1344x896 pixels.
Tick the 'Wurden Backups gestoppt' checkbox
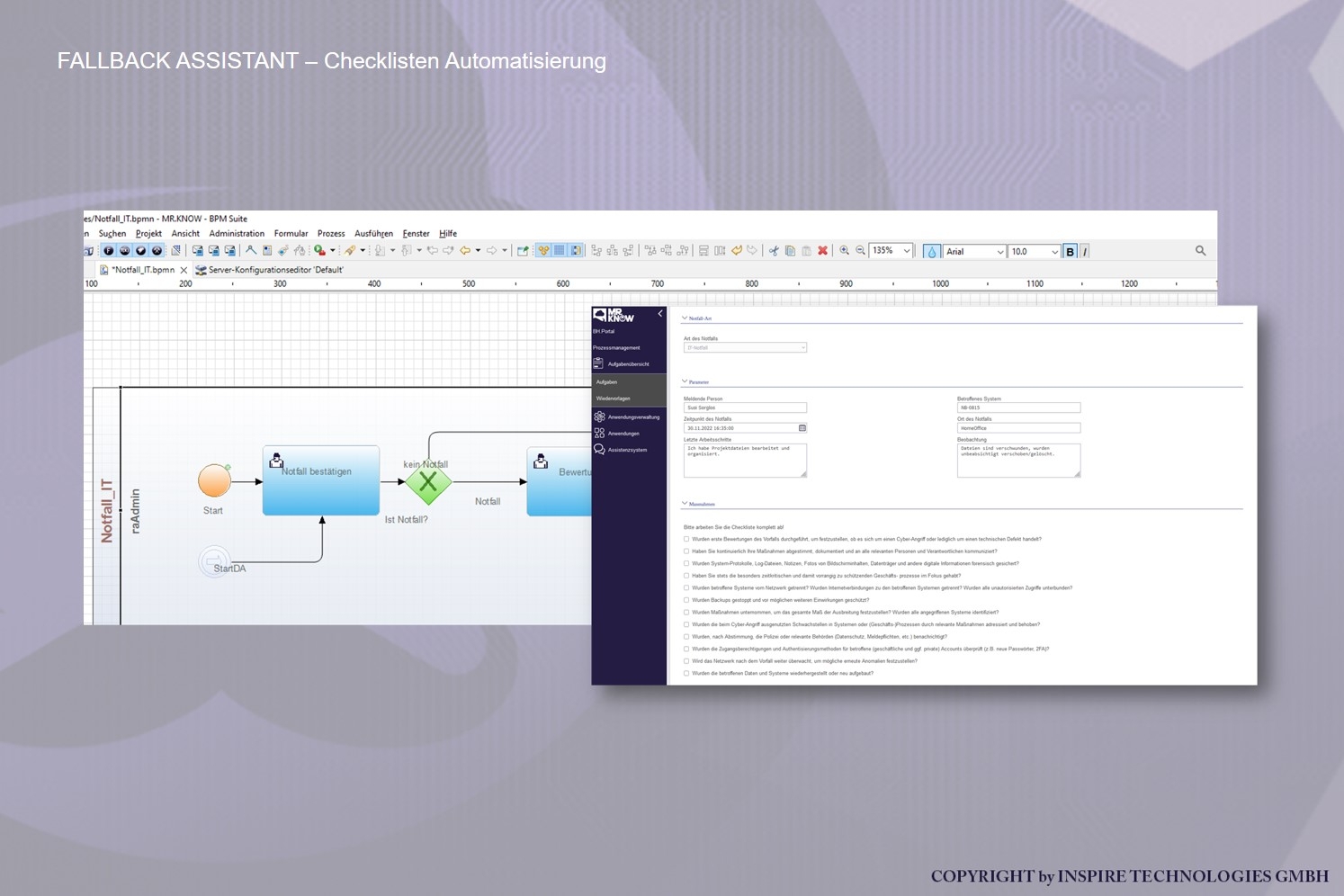[686, 600]
